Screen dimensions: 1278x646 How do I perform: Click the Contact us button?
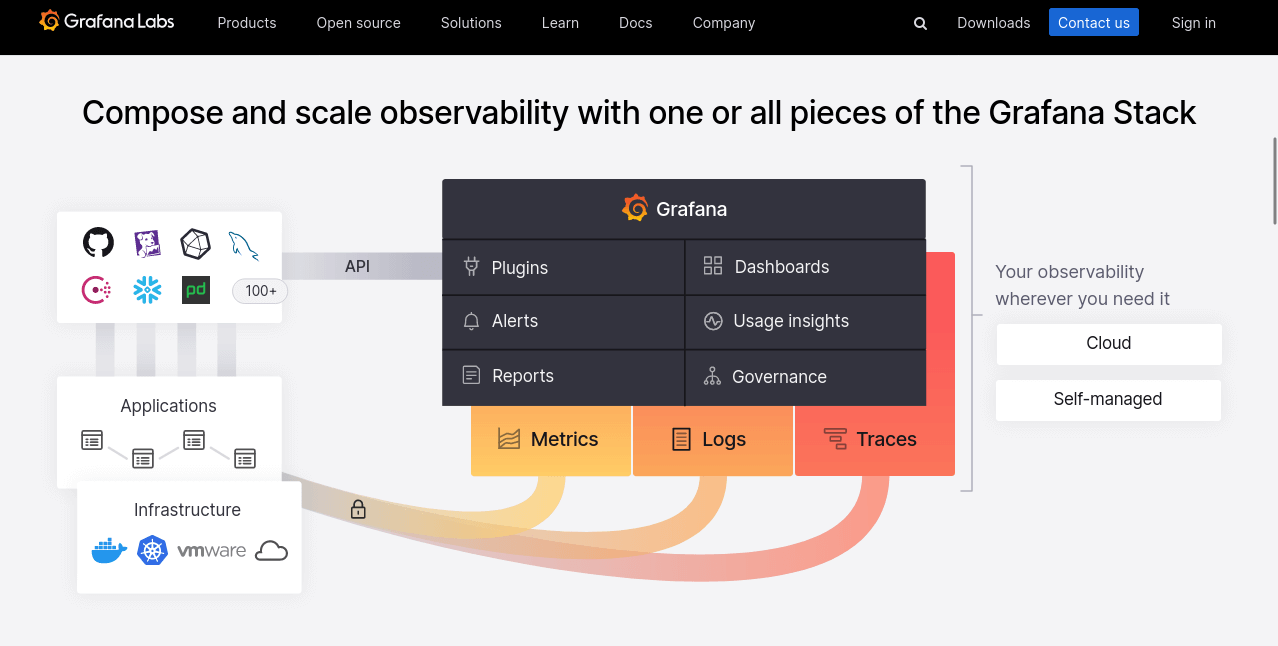1093,22
